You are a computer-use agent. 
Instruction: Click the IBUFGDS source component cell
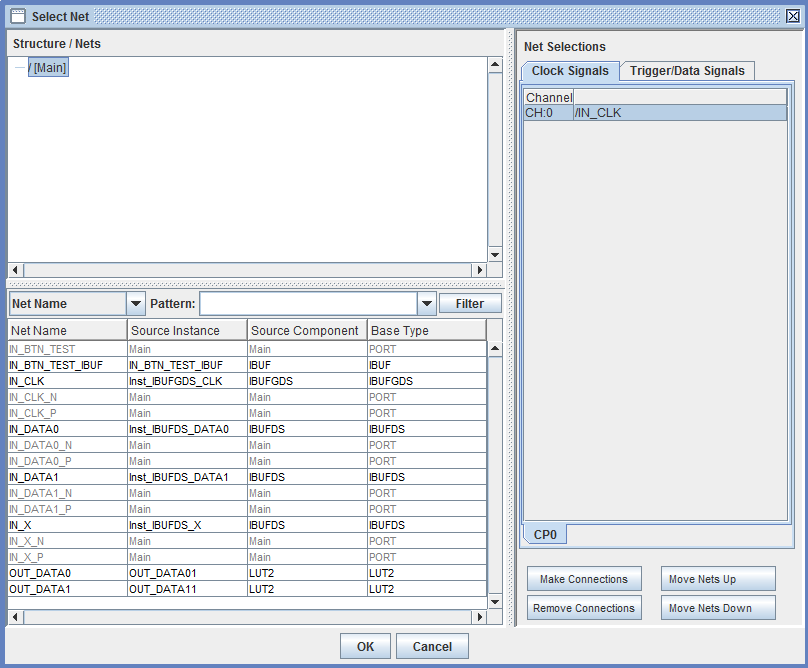point(307,381)
